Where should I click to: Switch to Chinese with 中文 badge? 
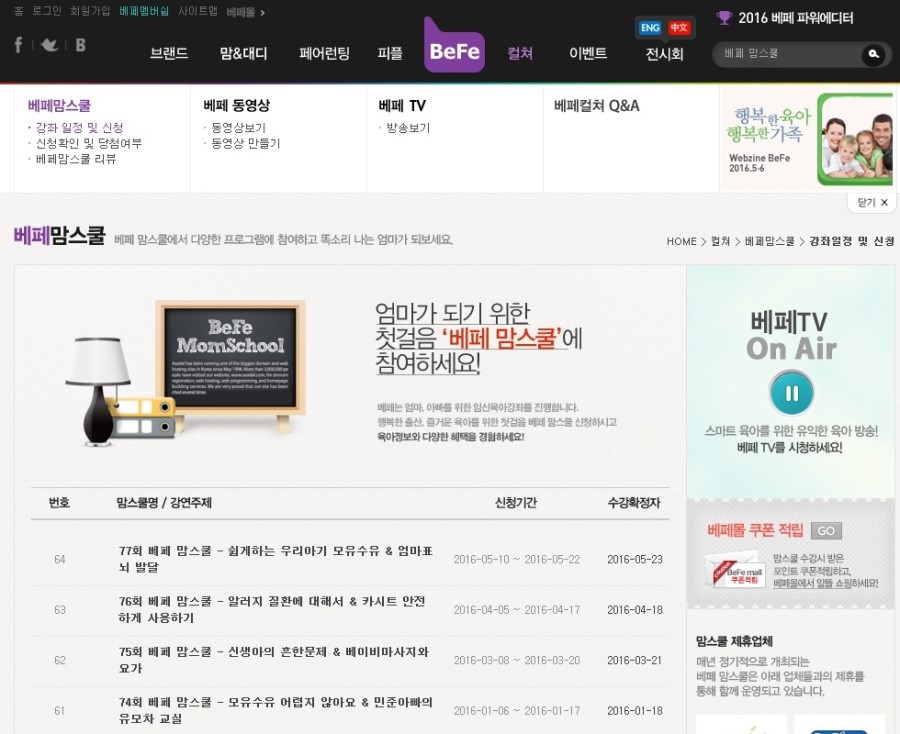point(678,28)
